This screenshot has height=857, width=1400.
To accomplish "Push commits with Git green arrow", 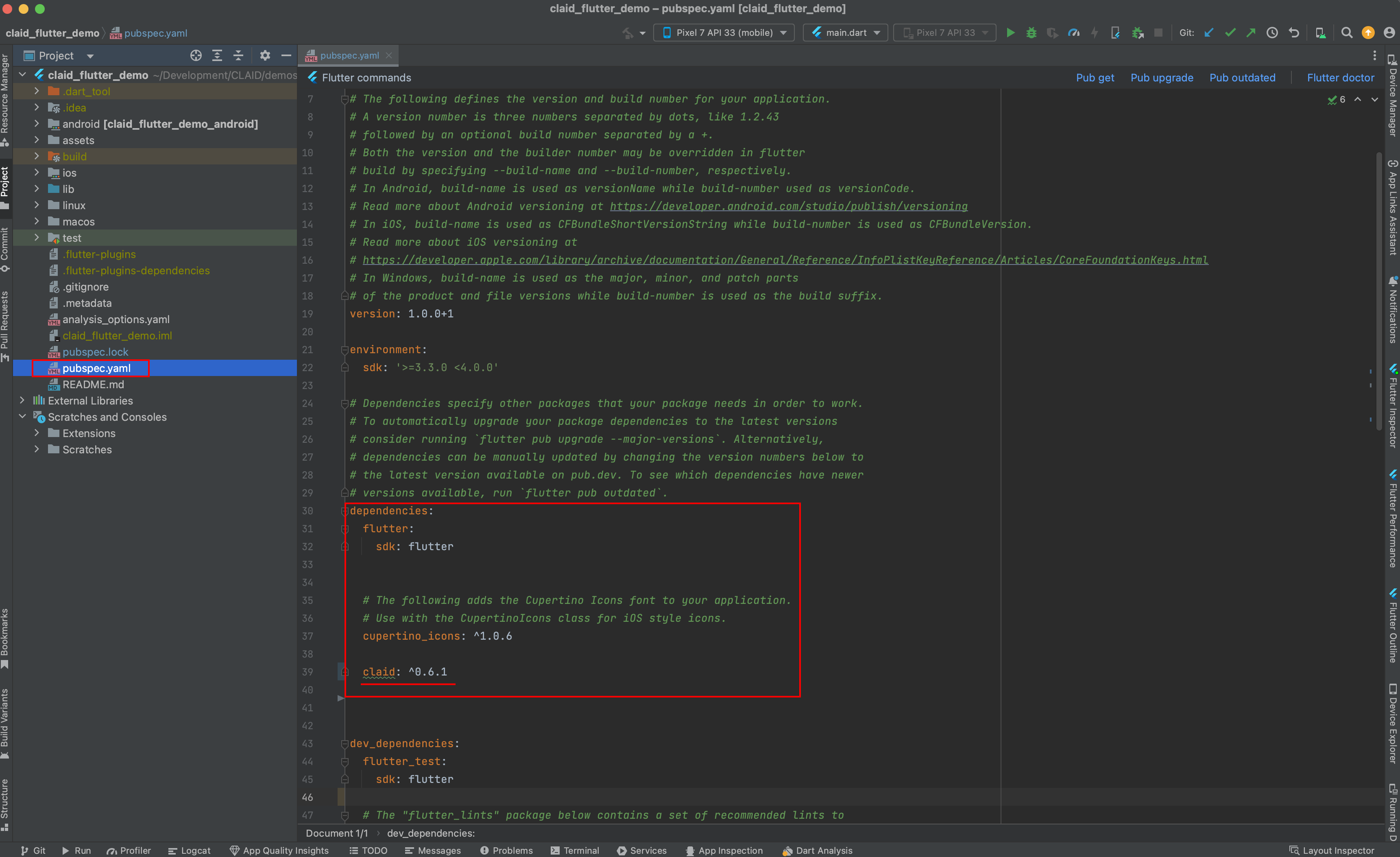I will coord(1251,33).
